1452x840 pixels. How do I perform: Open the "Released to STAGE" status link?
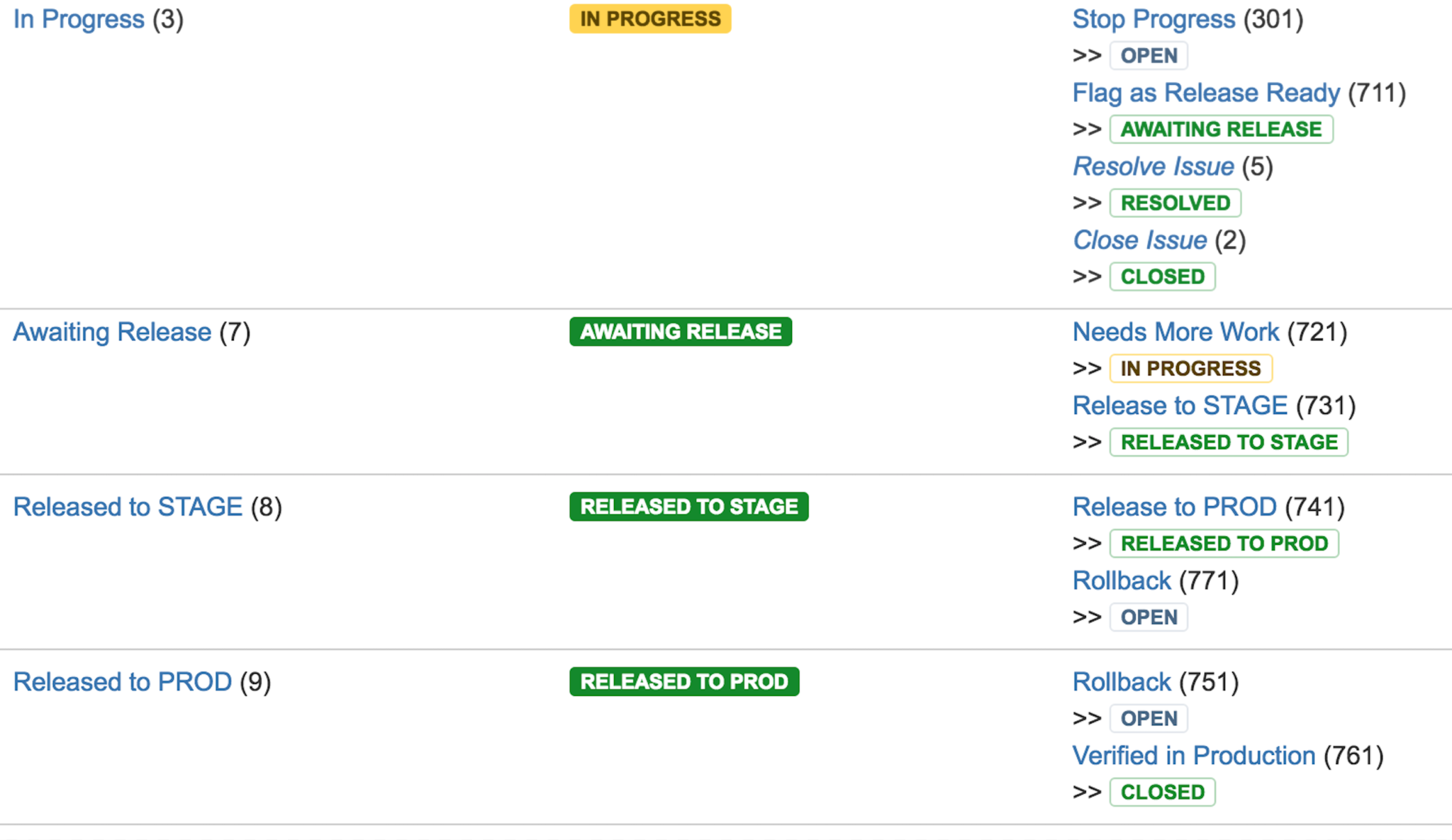tap(126, 506)
